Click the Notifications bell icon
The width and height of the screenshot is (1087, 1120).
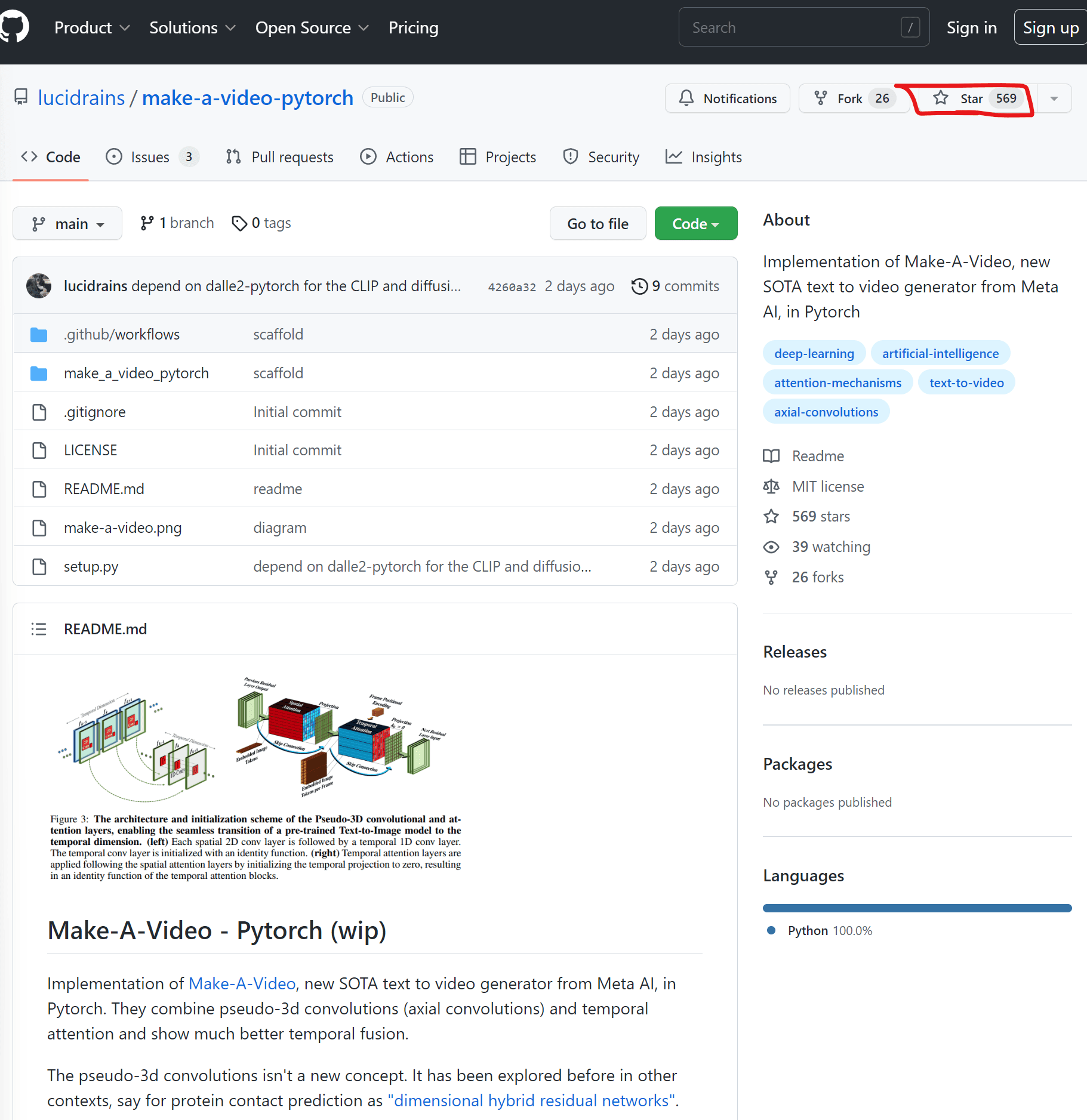click(x=686, y=98)
